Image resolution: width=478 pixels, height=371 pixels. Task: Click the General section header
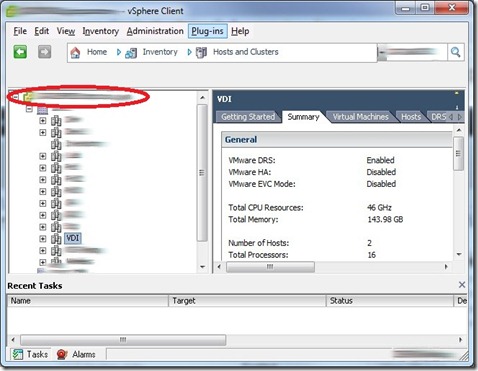coord(337,139)
